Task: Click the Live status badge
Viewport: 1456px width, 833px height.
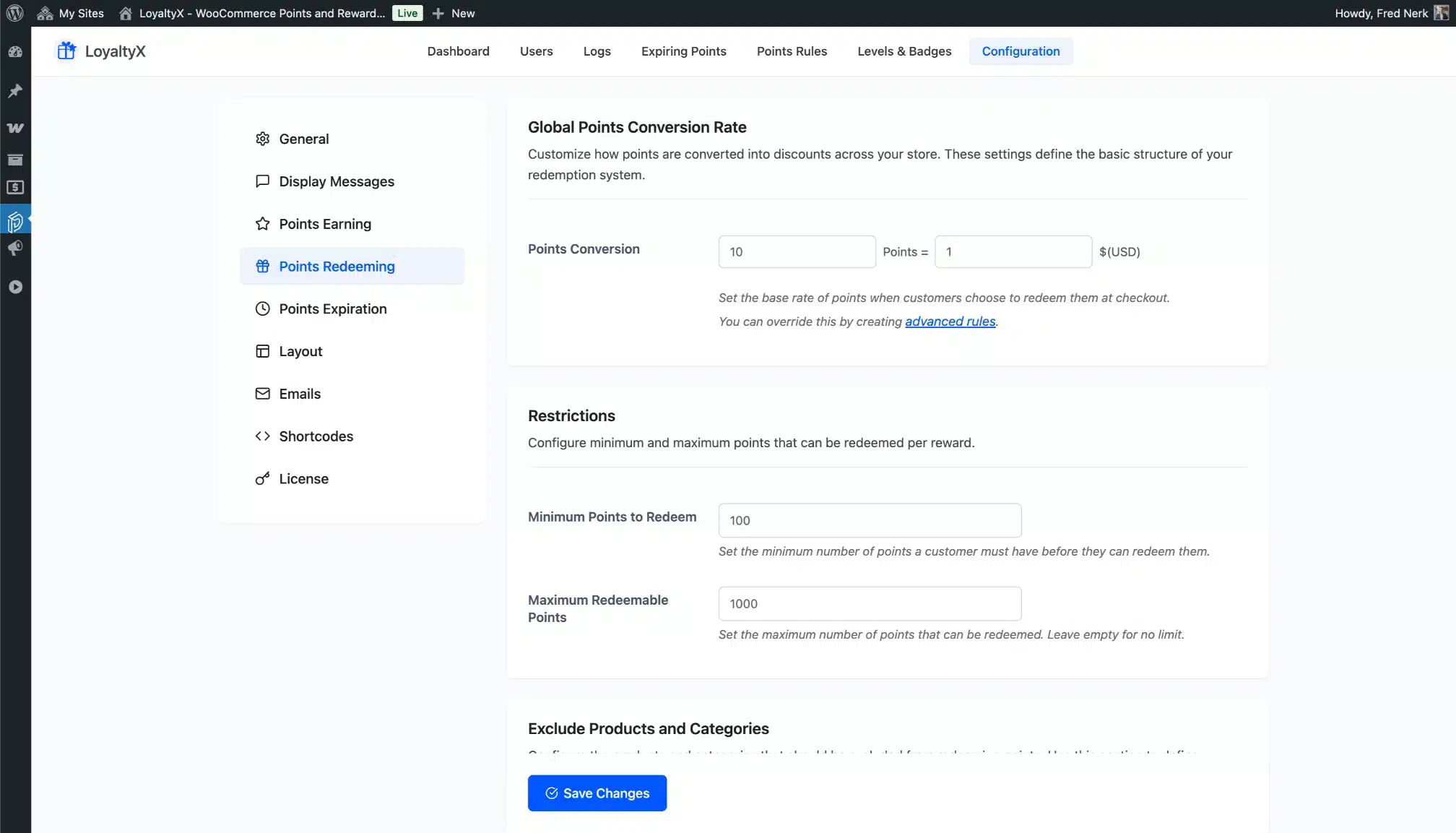Action: click(407, 13)
